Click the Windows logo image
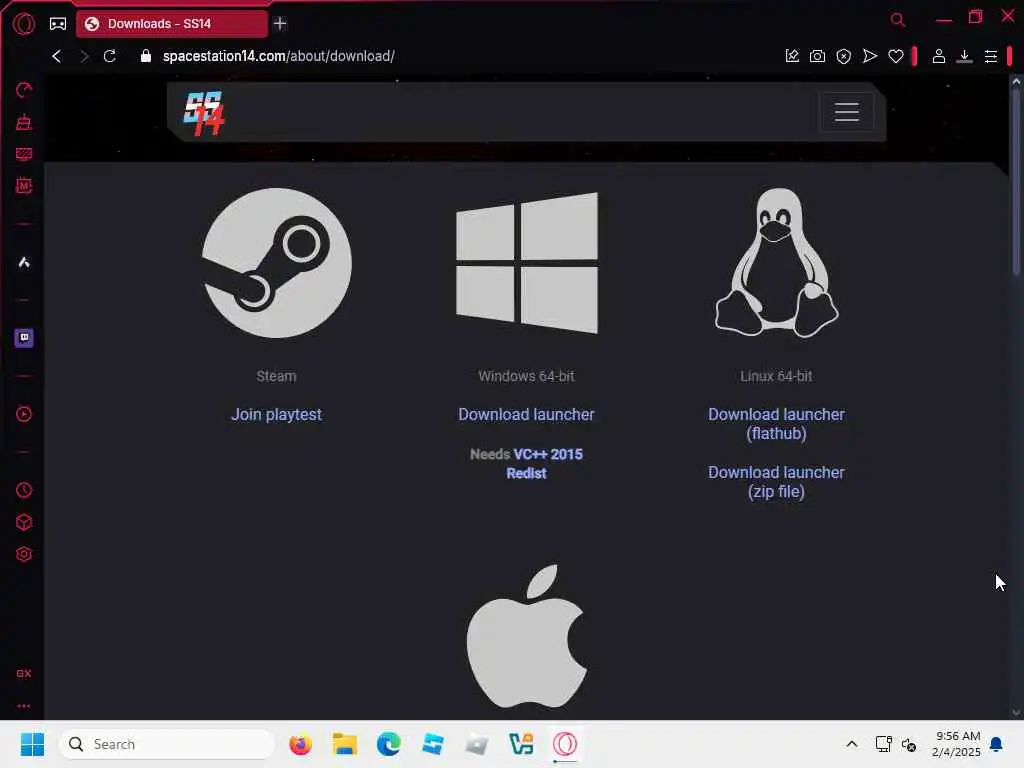This screenshot has height=768, width=1024. (526, 263)
